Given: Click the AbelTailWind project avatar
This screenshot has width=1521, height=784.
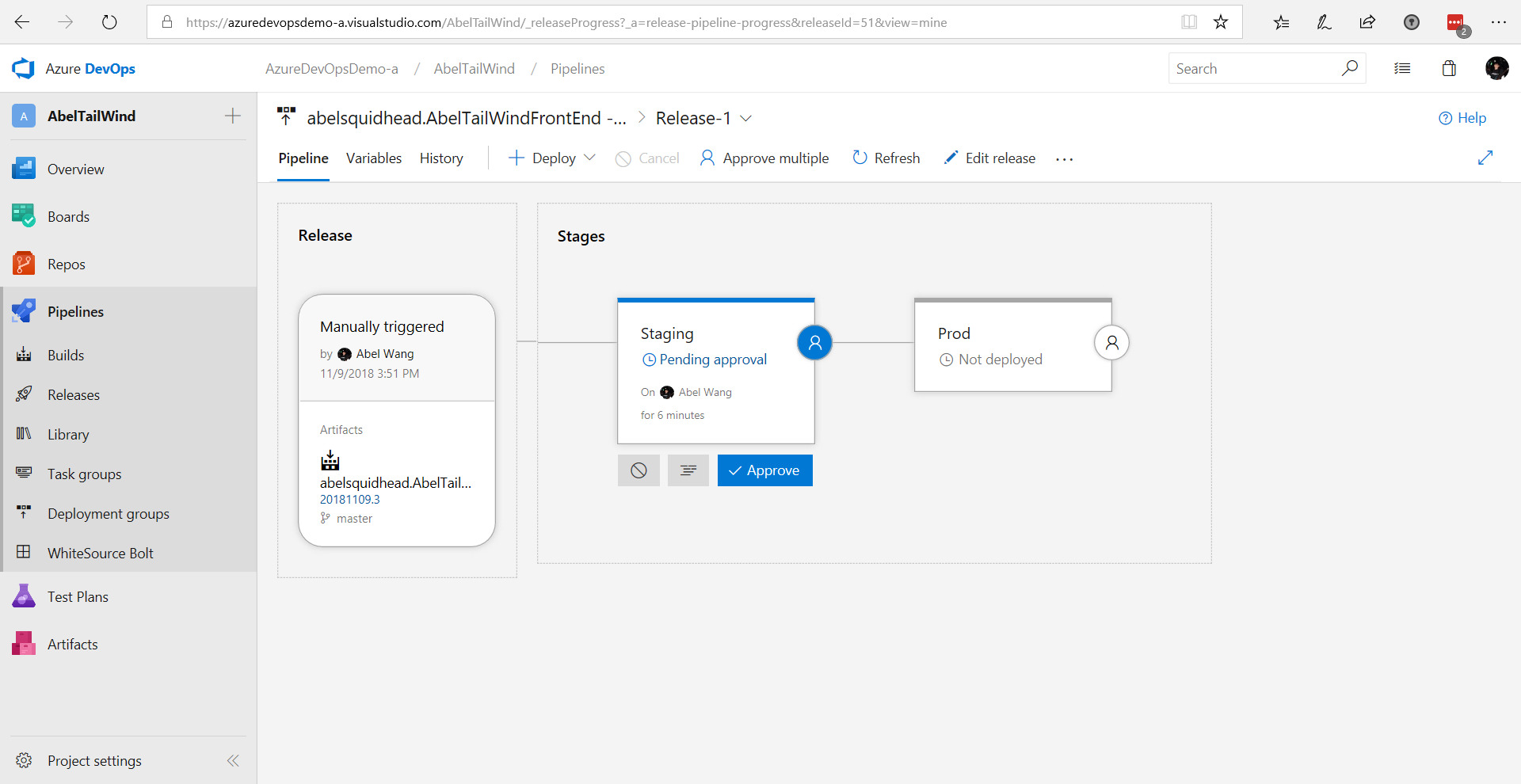Looking at the screenshot, I should (x=24, y=116).
